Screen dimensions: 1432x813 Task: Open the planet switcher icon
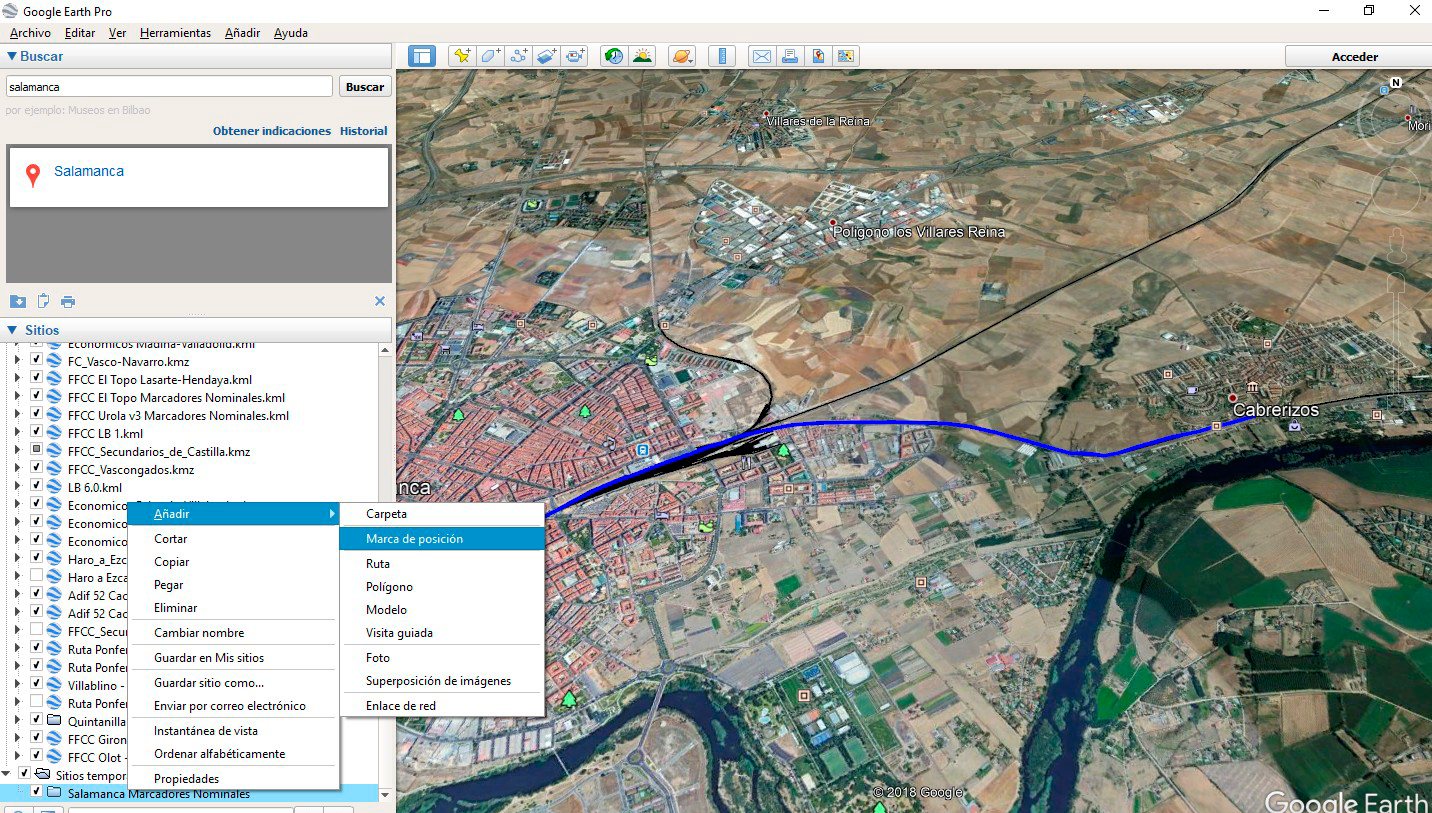pos(681,56)
